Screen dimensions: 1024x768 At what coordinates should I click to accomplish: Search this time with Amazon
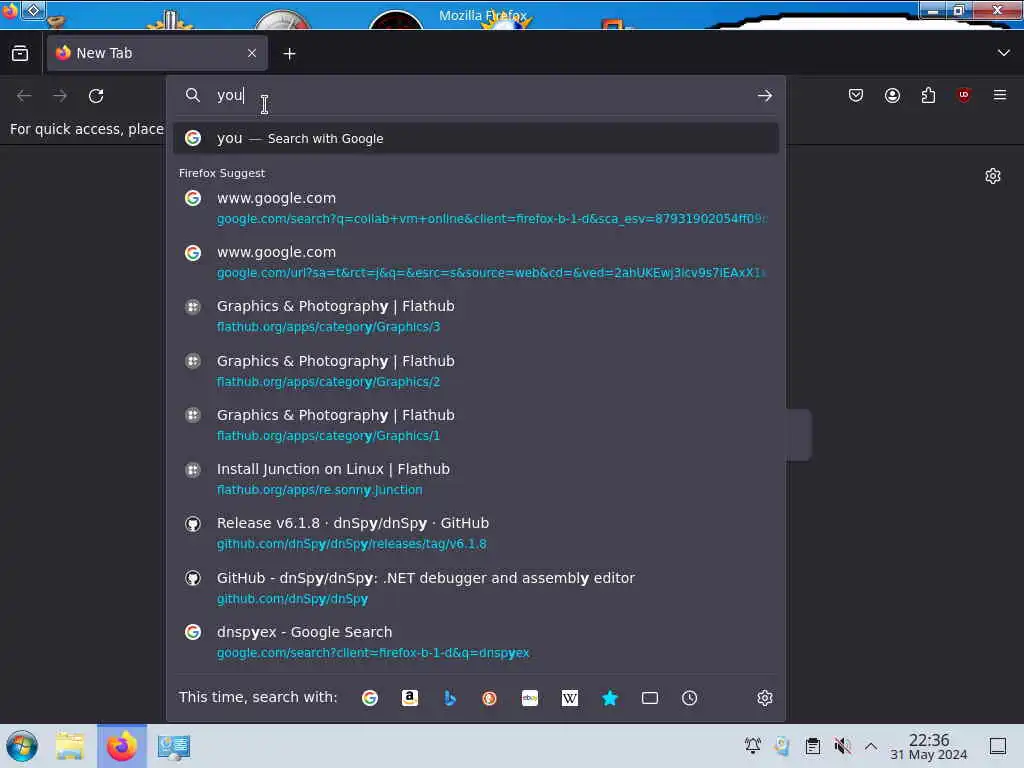409,697
